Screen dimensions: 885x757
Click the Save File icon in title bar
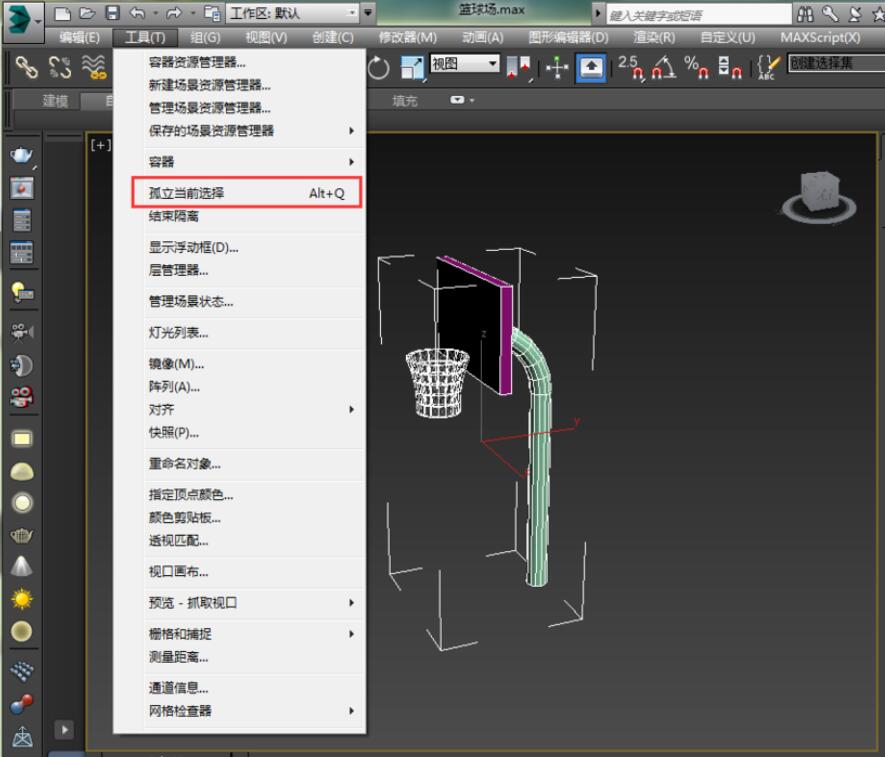112,13
